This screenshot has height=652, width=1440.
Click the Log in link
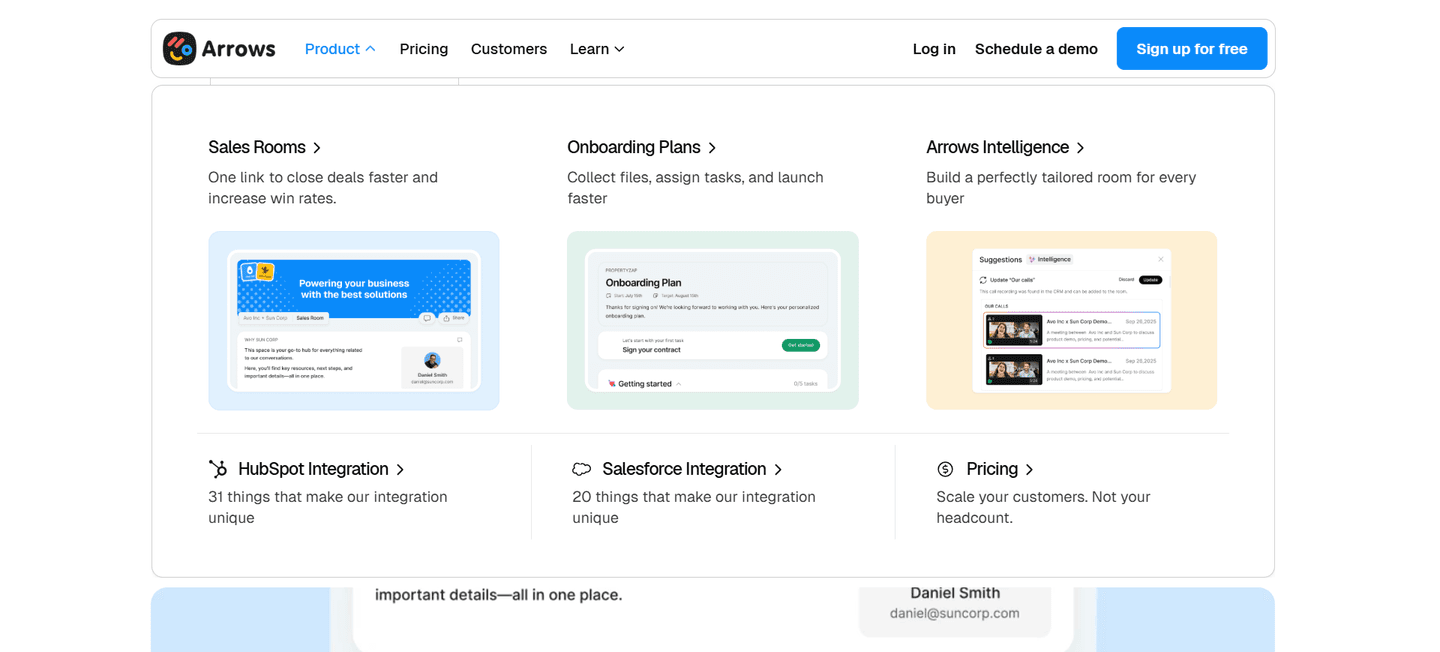point(934,49)
